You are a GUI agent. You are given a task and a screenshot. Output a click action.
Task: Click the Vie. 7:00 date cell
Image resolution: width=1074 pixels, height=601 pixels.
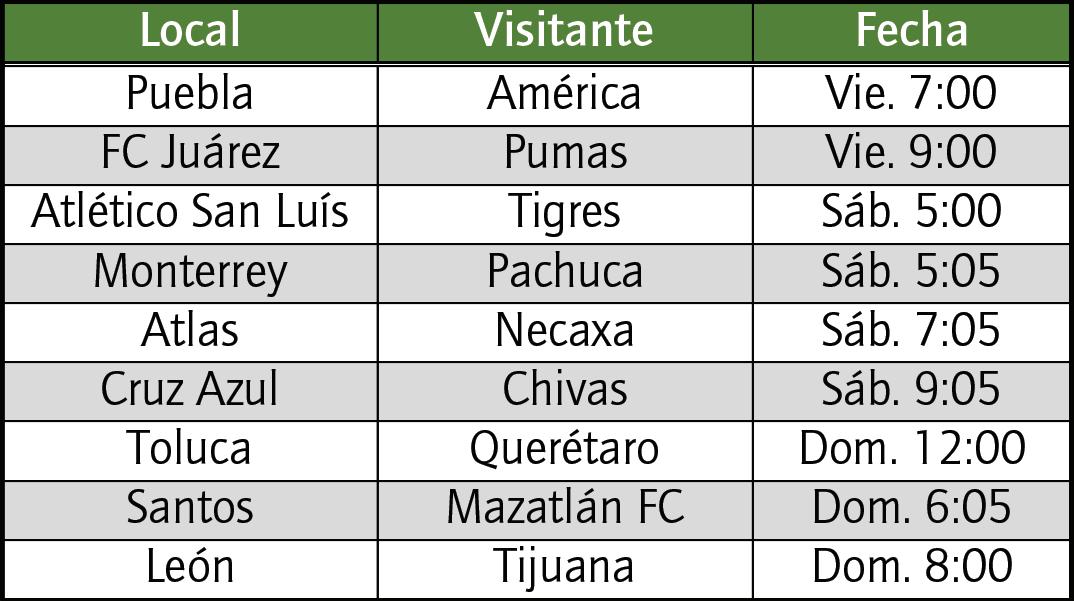click(911, 95)
